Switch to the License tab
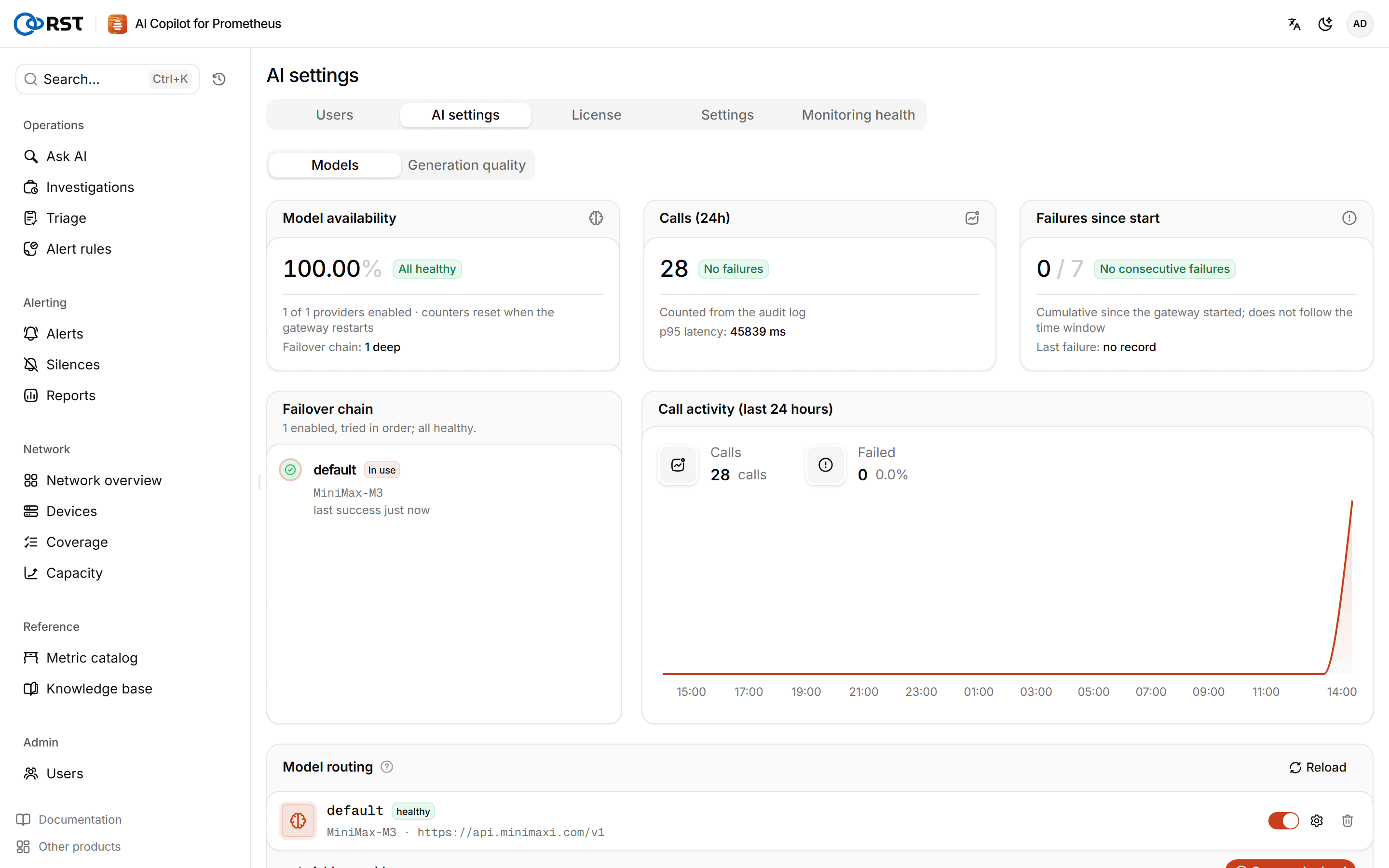This screenshot has height=868, width=1389. [596, 115]
